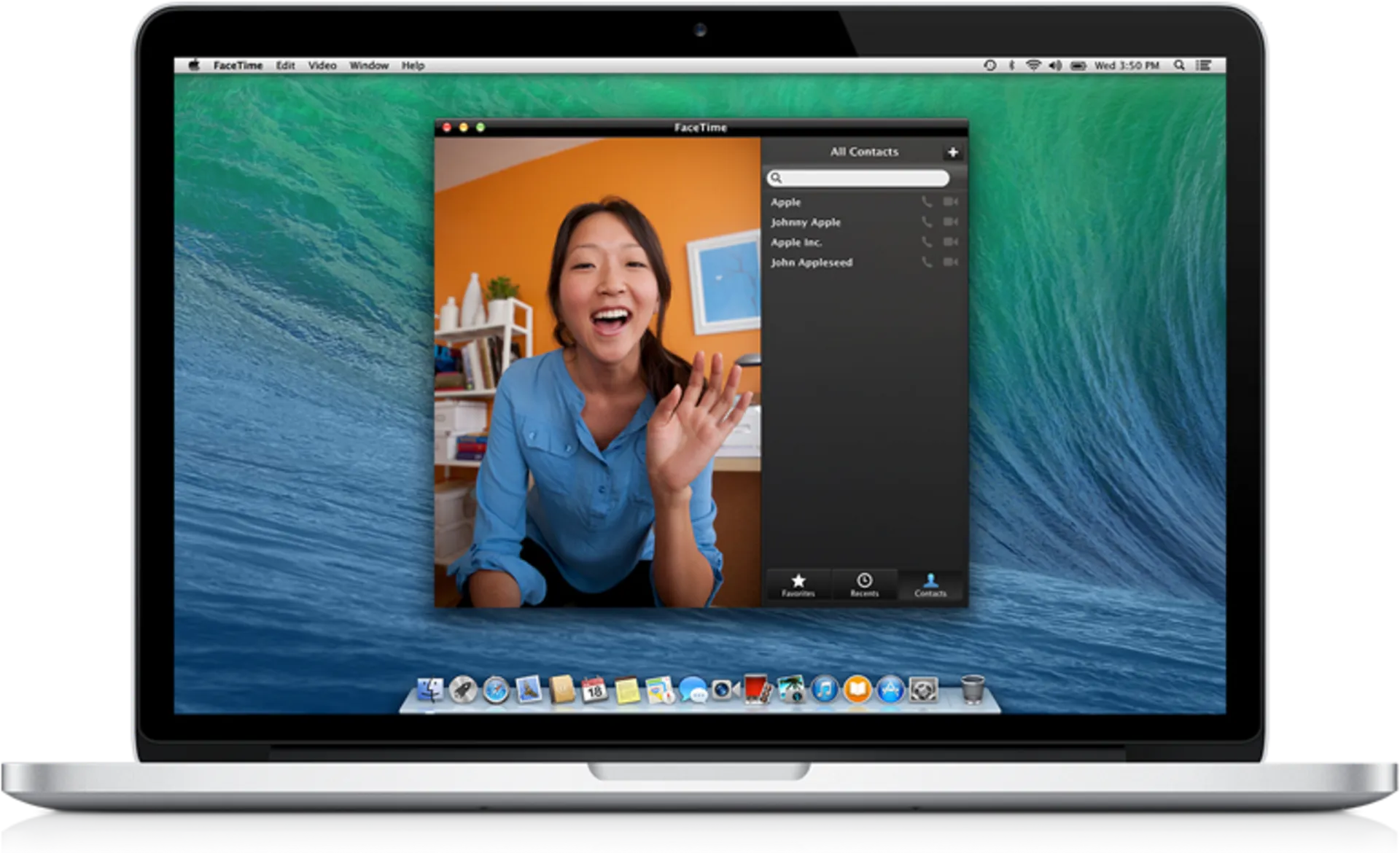Open the Notification Center icon

(x=1203, y=66)
